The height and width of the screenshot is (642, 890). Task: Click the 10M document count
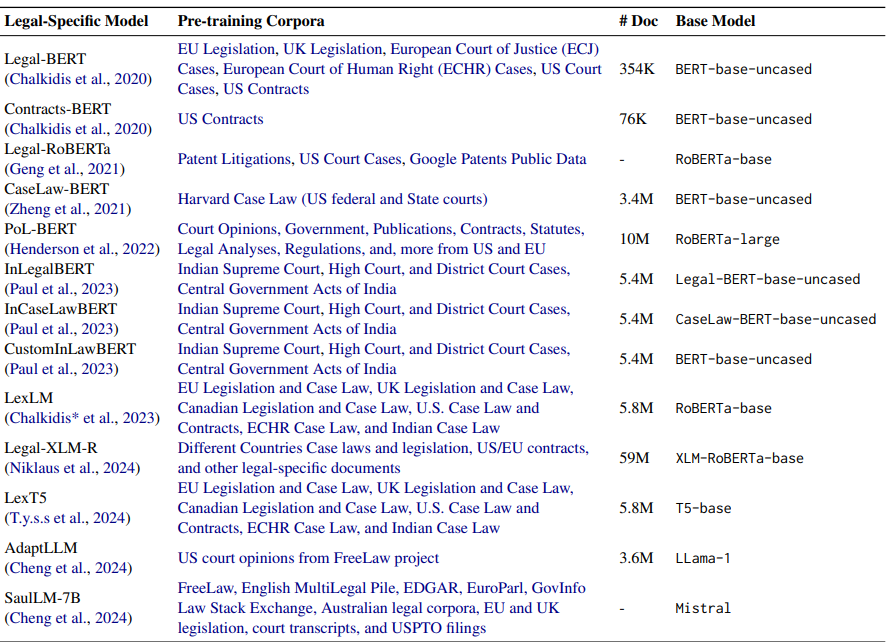point(634,239)
